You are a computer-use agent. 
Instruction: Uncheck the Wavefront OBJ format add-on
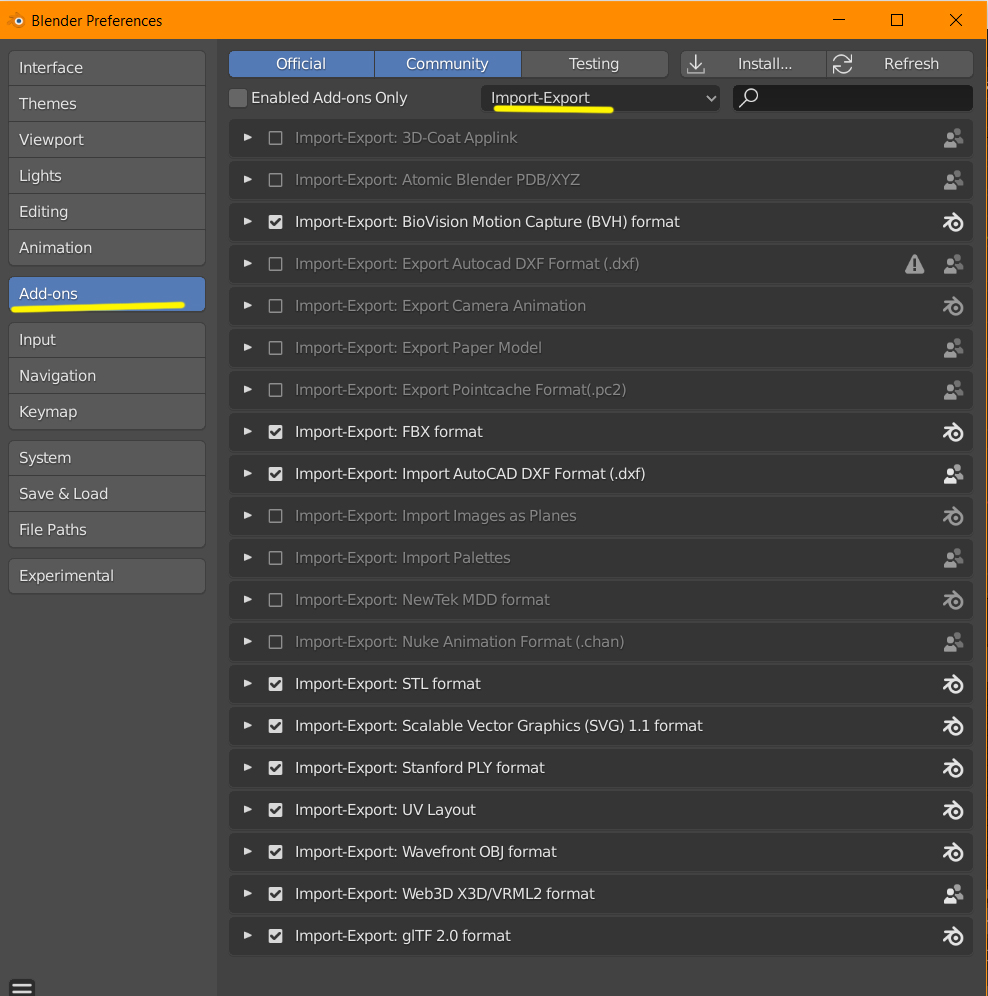point(276,852)
